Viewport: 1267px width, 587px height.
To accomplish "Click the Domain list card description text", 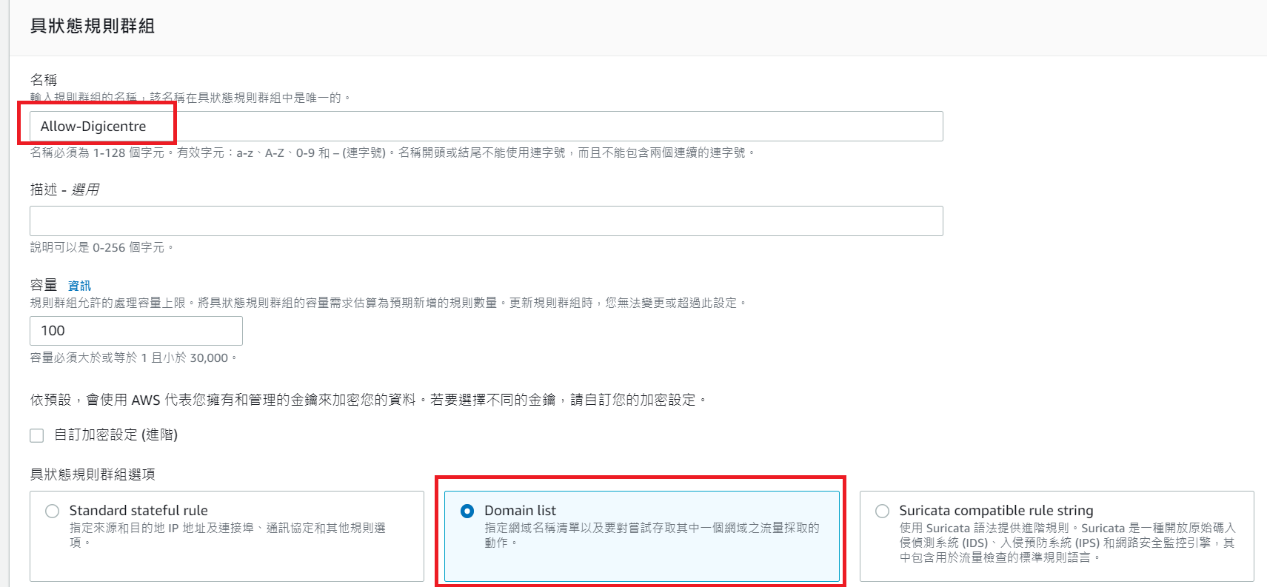I will 652,534.
